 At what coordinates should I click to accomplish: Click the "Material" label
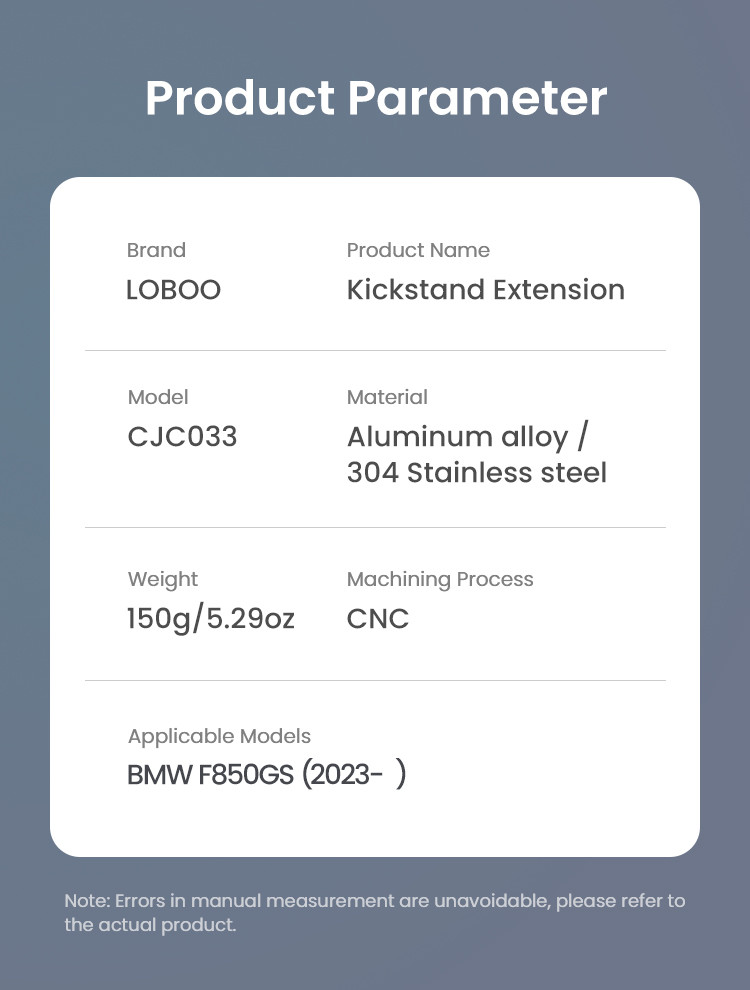click(x=387, y=397)
